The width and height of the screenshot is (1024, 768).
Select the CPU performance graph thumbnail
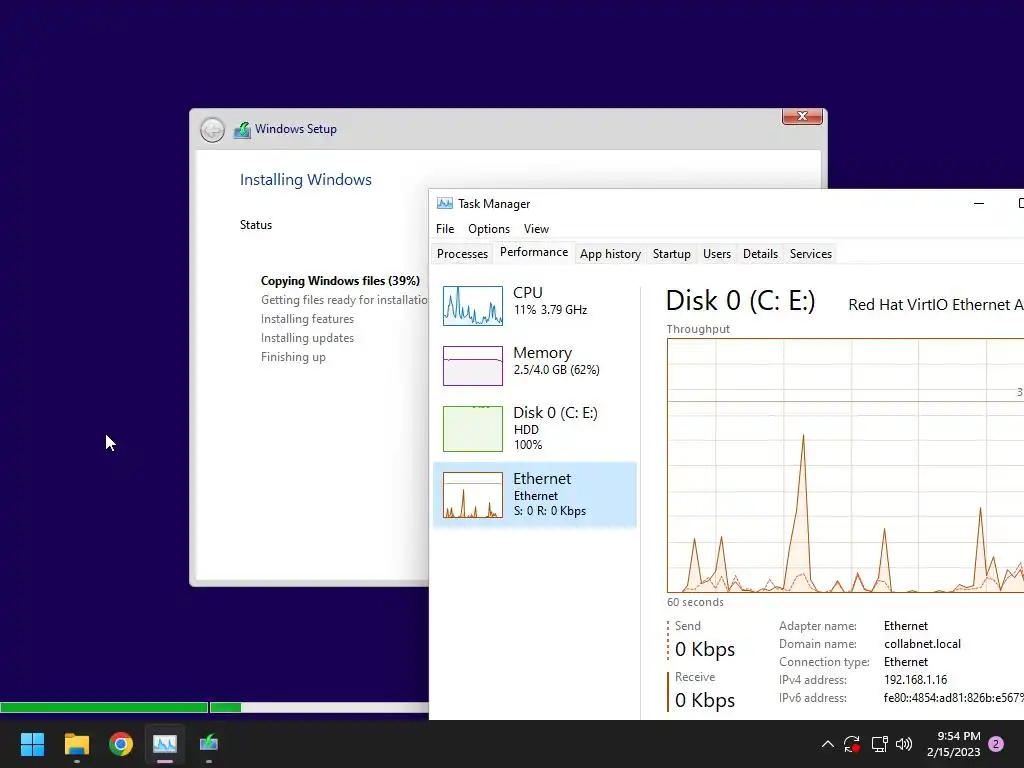coord(473,306)
